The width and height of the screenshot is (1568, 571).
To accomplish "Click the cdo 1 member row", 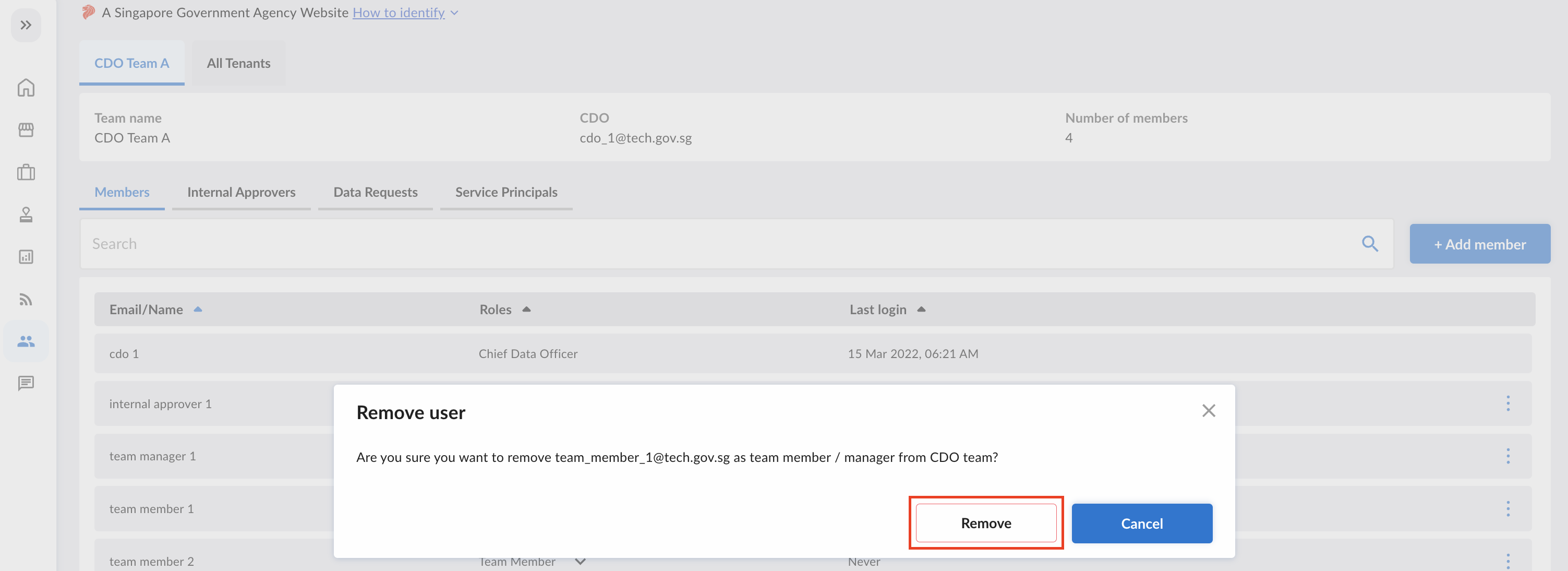I will click(x=813, y=353).
